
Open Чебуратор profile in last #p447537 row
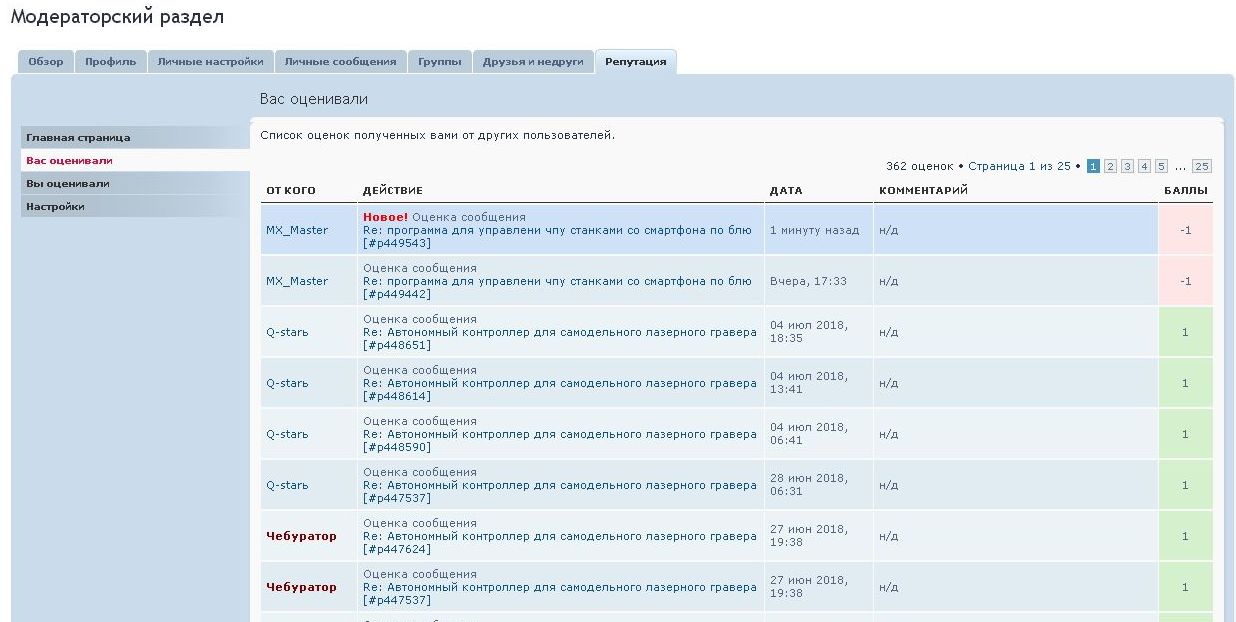[x=301, y=587]
